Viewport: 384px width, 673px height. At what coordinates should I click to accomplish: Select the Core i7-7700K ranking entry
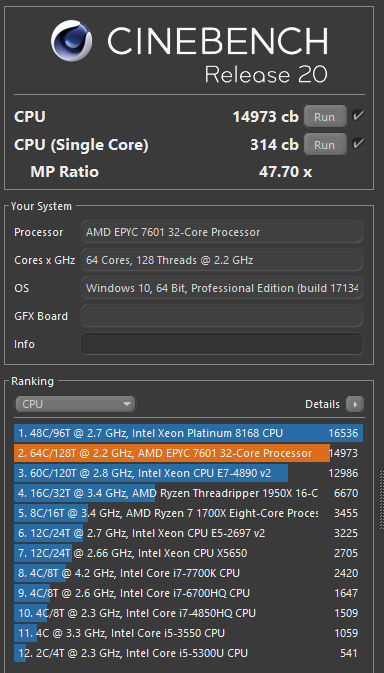[188, 573]
